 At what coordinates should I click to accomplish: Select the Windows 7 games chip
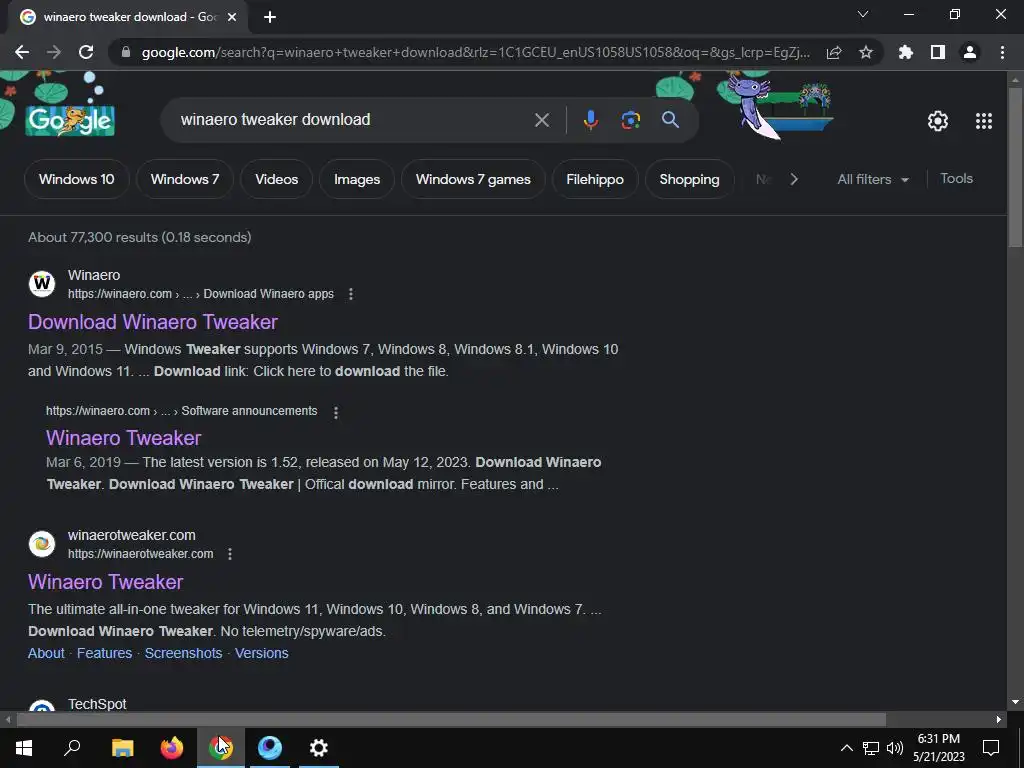pos(473,179)
